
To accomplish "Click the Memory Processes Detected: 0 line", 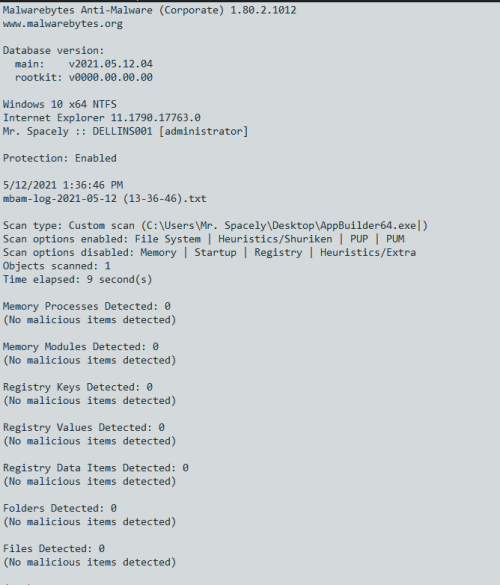I will 87,306.
